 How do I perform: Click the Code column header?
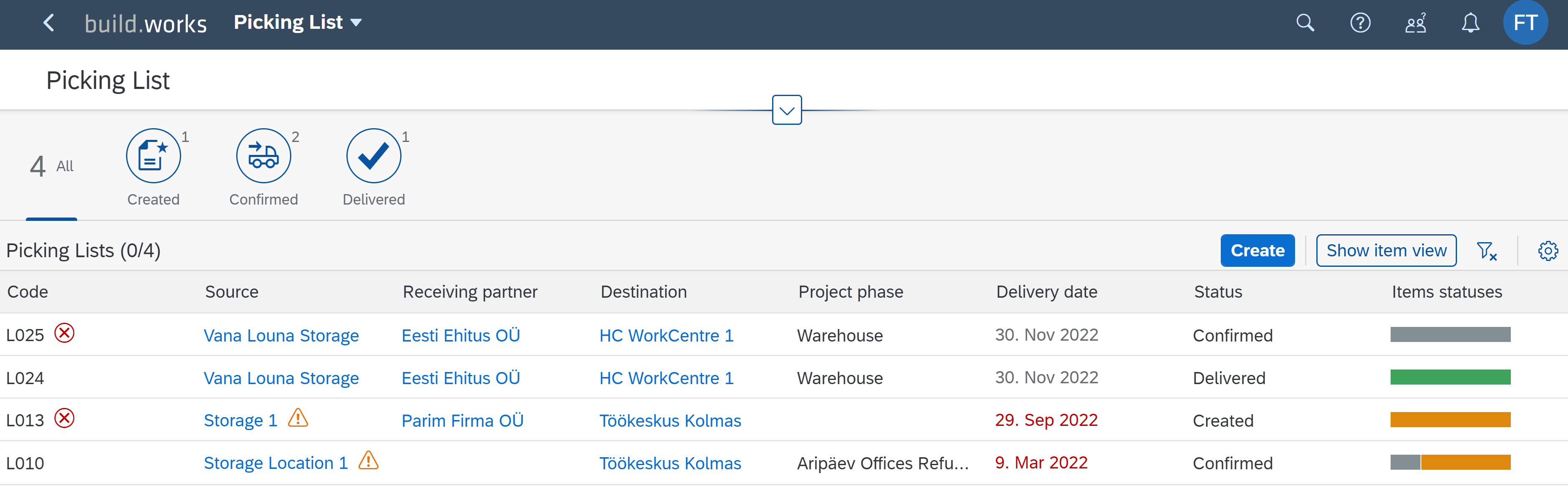pyautogui.click(x=28, y=292)
